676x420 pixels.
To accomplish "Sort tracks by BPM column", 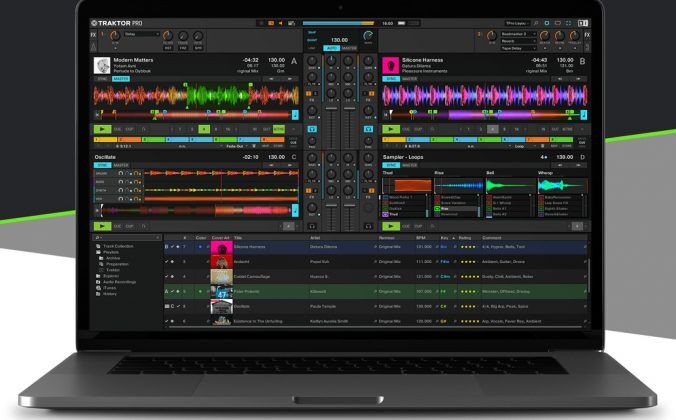I will coord(420,238).
